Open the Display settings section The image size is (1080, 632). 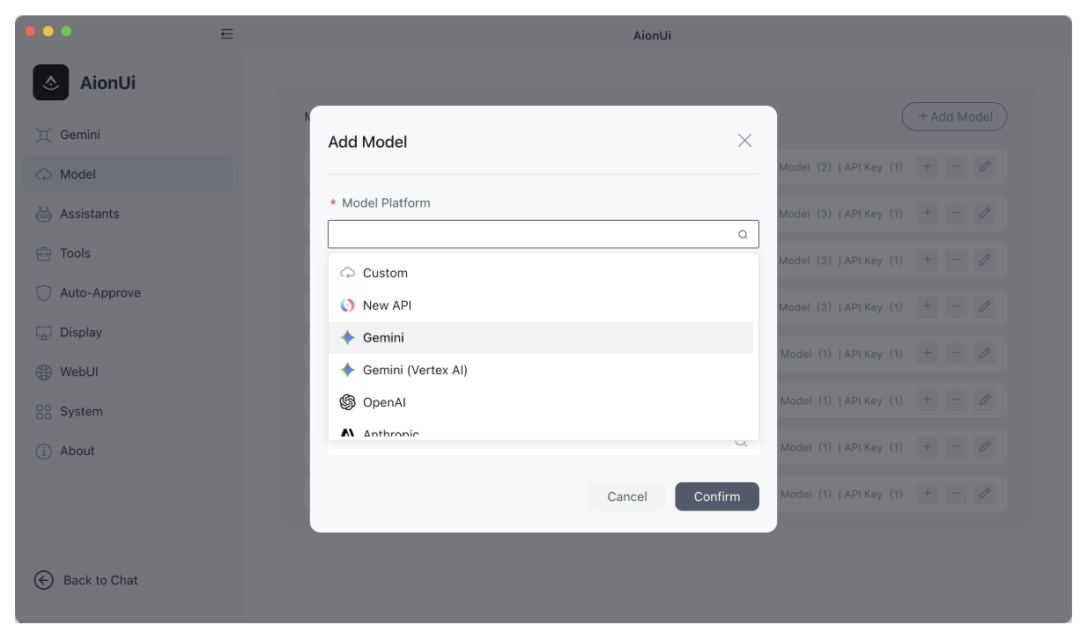pos(80,332)
